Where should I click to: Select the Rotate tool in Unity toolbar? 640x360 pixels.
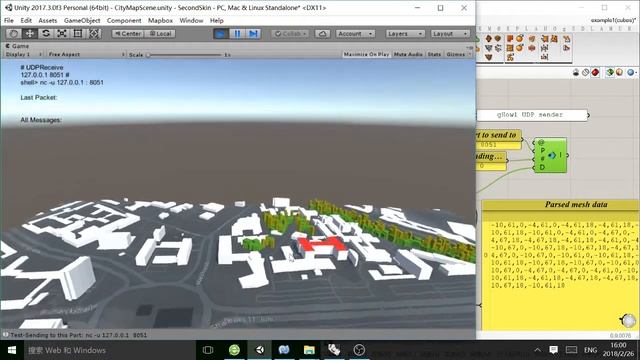point(46,33)
